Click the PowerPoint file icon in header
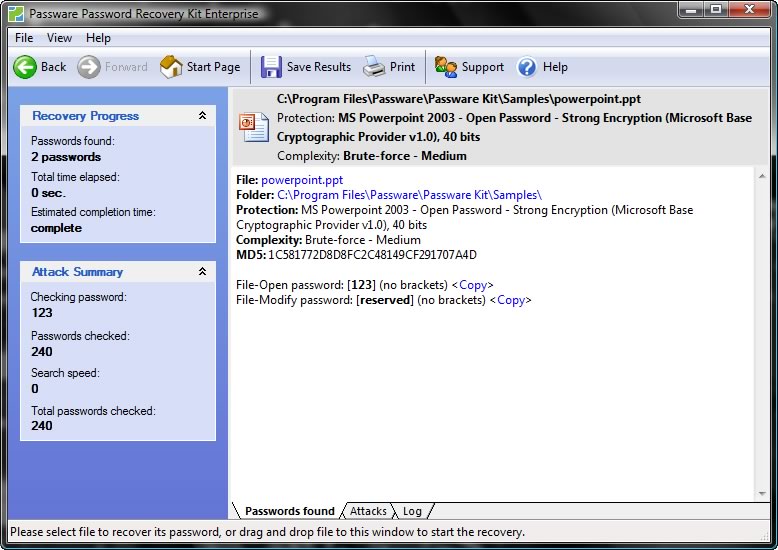This screenshot has width=778, height=550. [254, 127]
